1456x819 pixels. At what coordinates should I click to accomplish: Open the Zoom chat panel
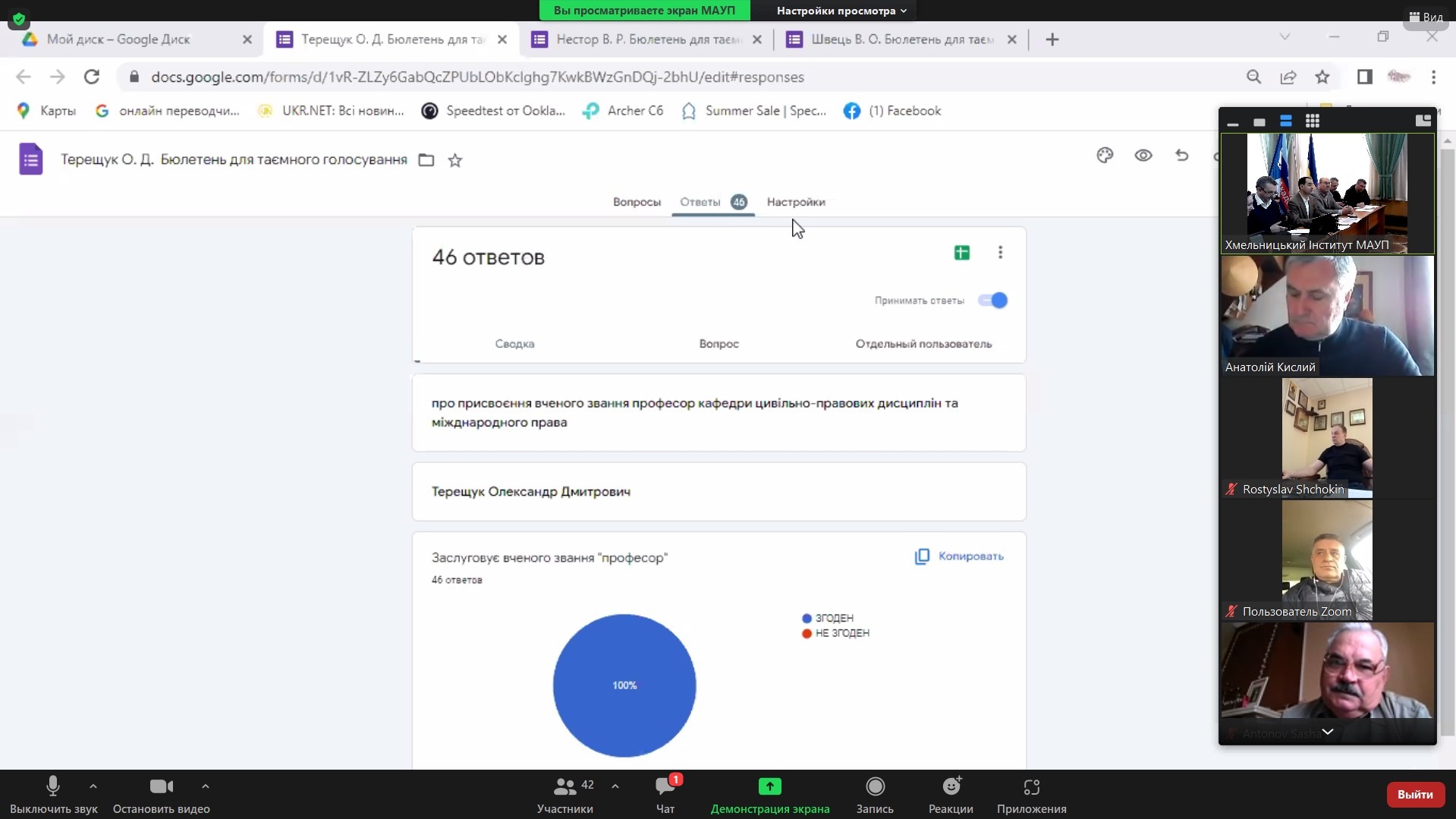tap(665, 793)
